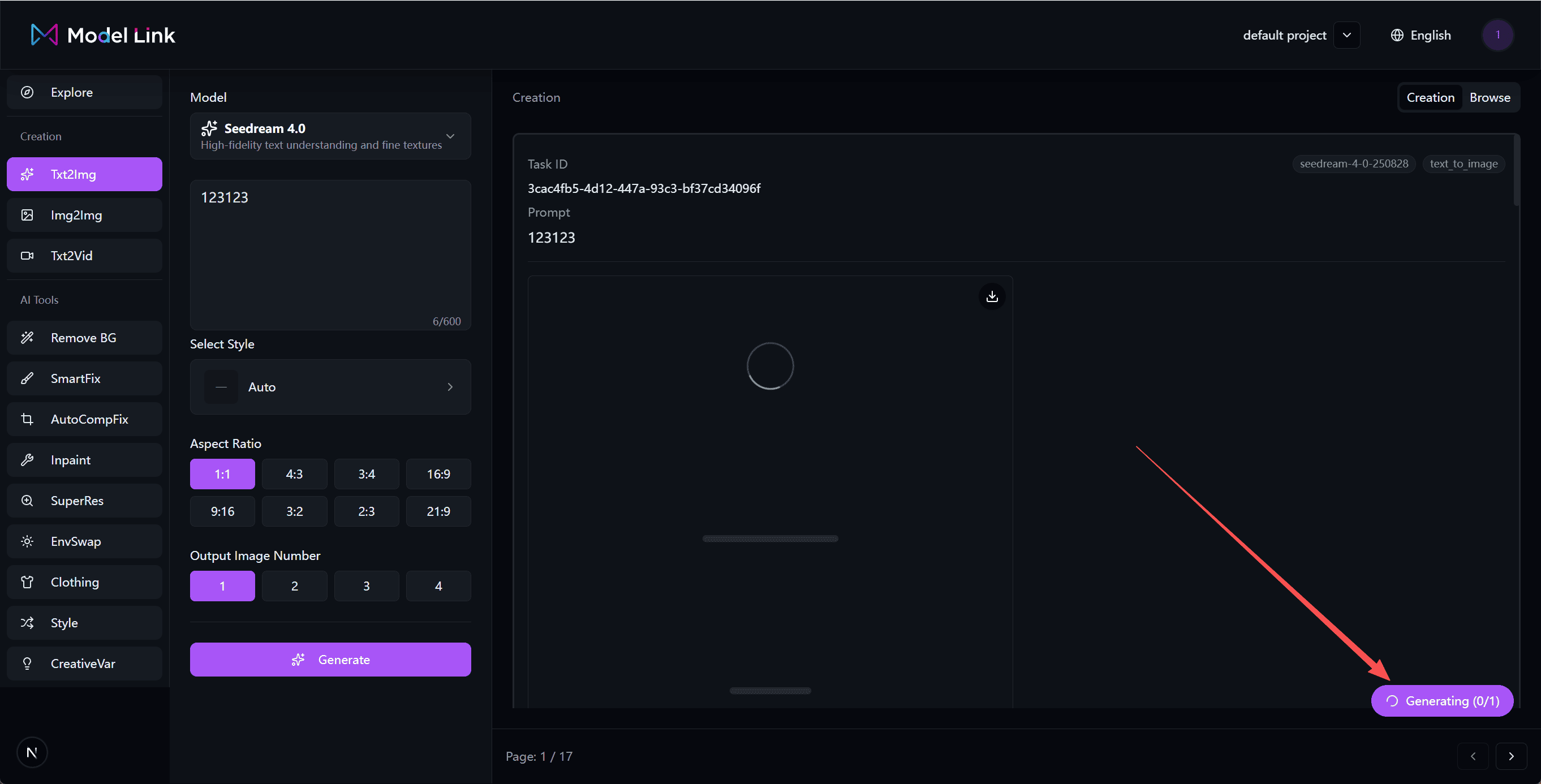Click the Generate button
The height and width of the screenshot is (784, 1541).
coord(330,659)
